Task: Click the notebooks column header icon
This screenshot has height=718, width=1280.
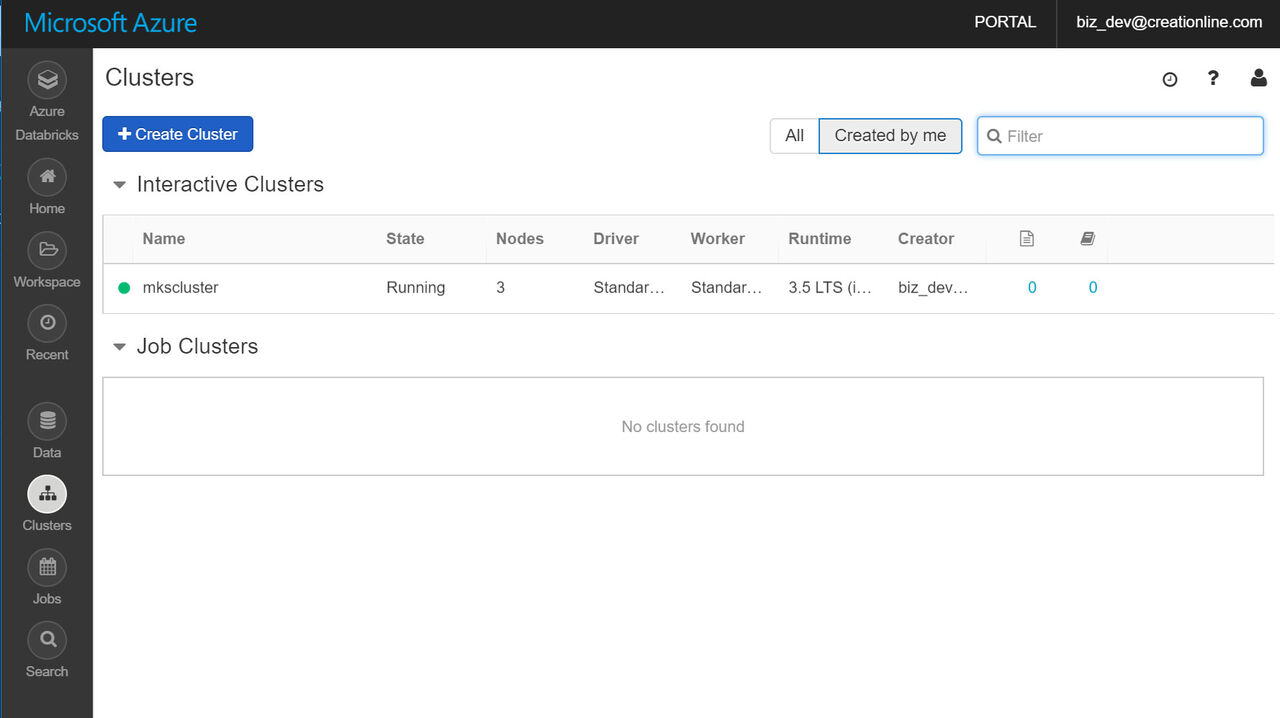Action: [1026, 239]
